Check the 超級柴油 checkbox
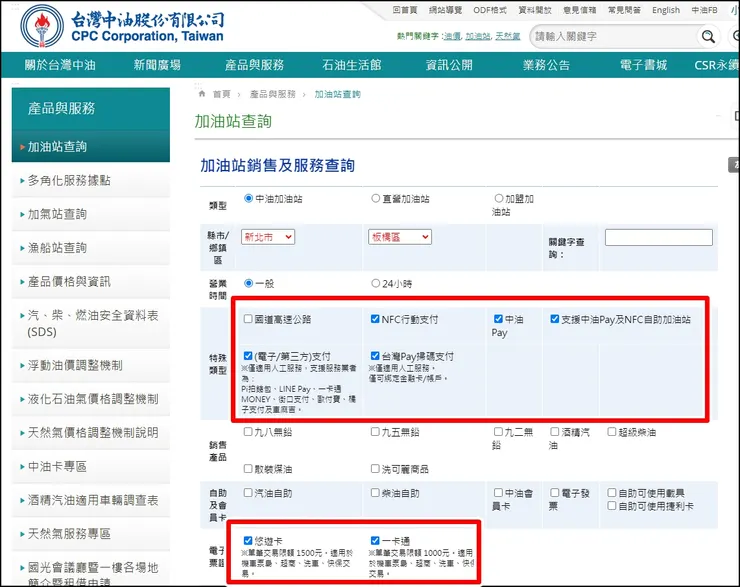This screenshot has height=587, width=740. click(612, 431)
